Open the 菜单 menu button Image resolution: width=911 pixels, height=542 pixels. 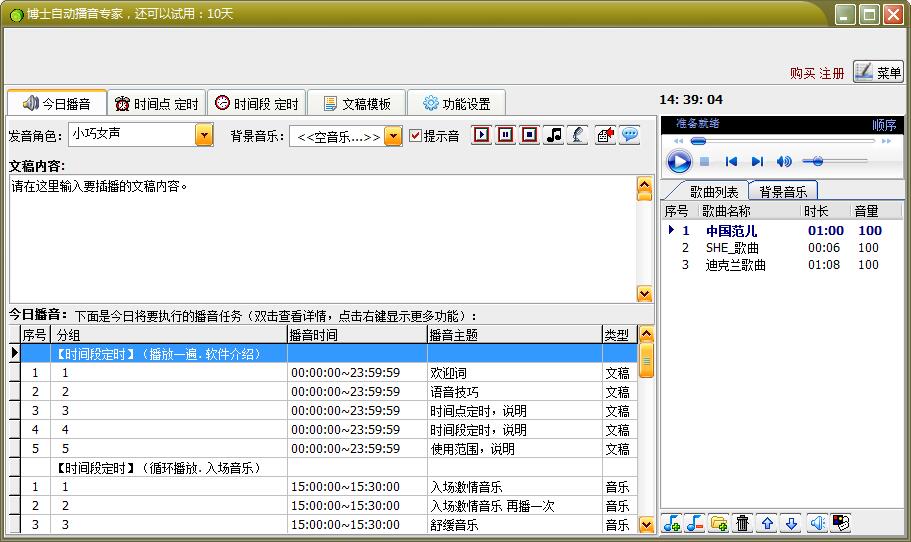(x=878, y=72)
